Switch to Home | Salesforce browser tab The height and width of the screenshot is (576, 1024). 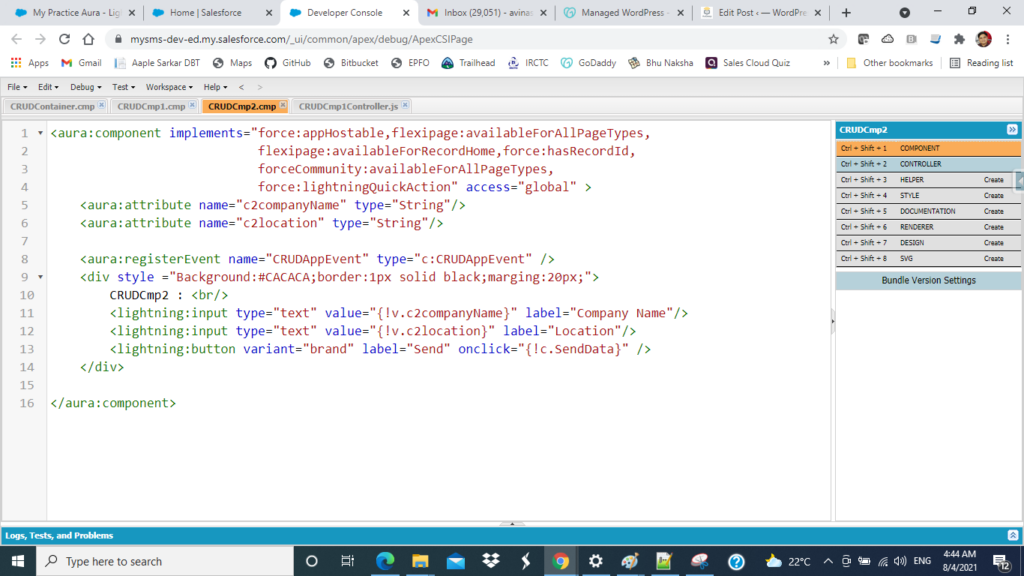click(212, 12)
